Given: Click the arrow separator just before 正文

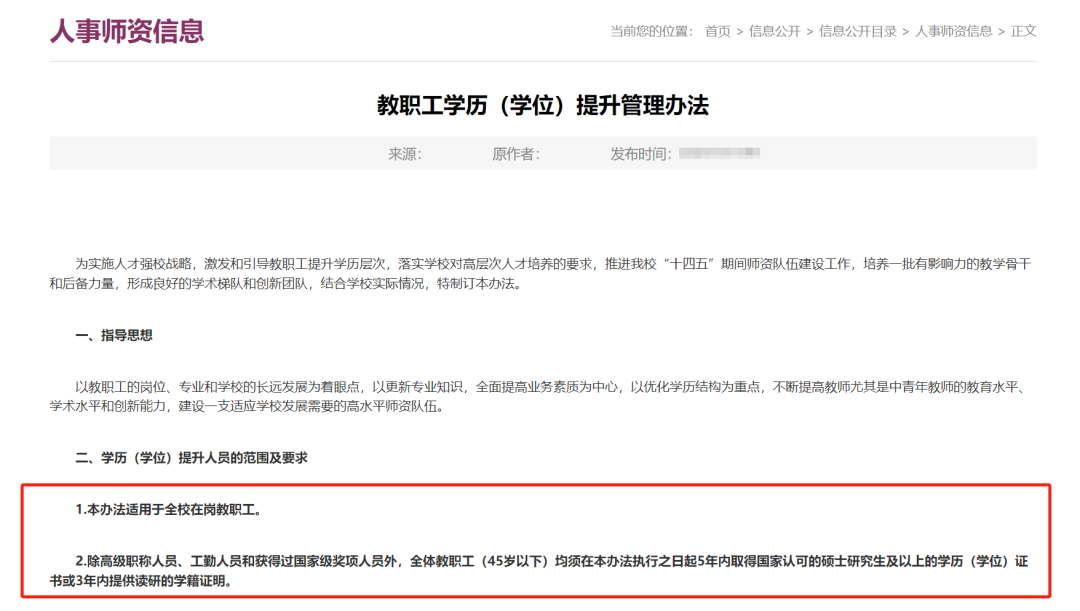Looking at the screenshot, I should (x=1001, y=31).
